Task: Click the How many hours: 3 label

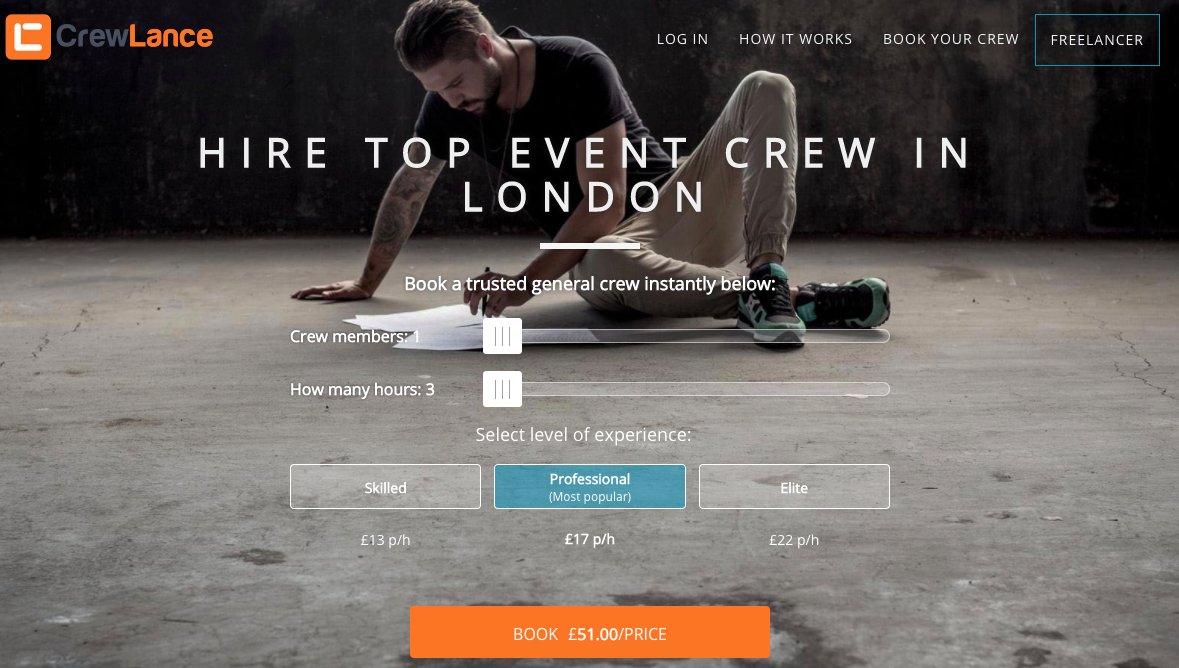Action: pyautogui.click(x=362, y=390)
